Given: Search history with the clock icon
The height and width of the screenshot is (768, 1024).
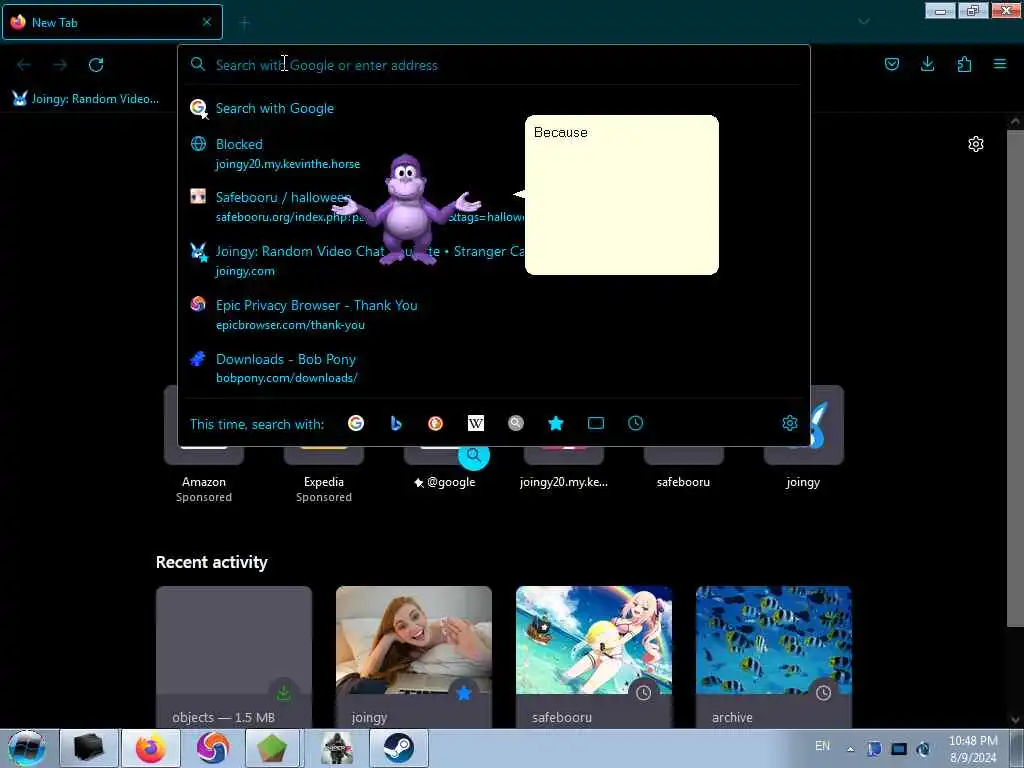Looking at the screenshot, I should pyautogui.click(x=635, y=423).
